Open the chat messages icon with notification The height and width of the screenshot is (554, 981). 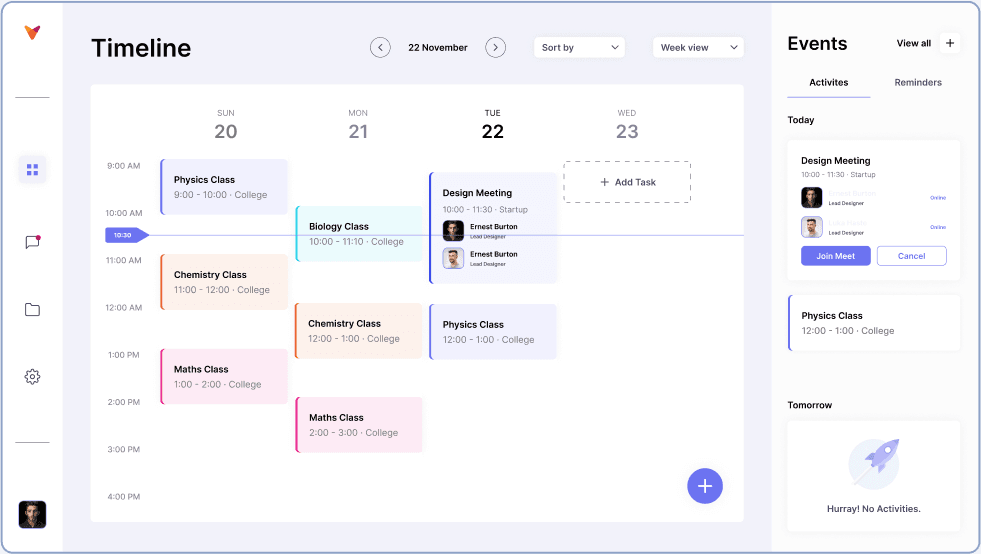pos(33,242)
